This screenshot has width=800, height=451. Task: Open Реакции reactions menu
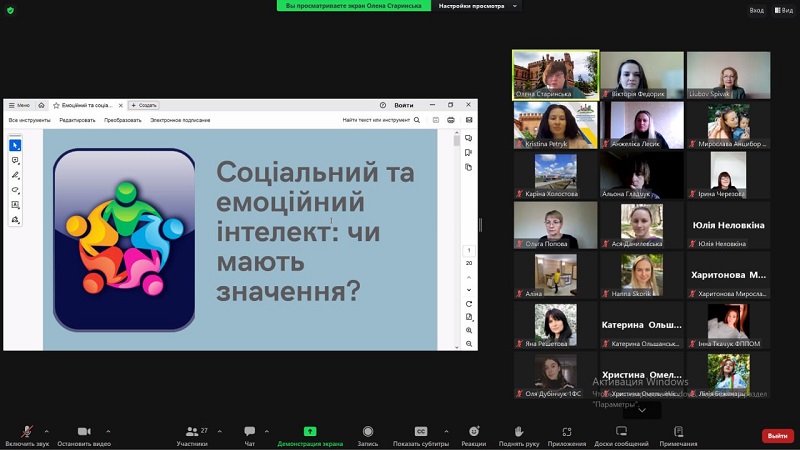473,433
